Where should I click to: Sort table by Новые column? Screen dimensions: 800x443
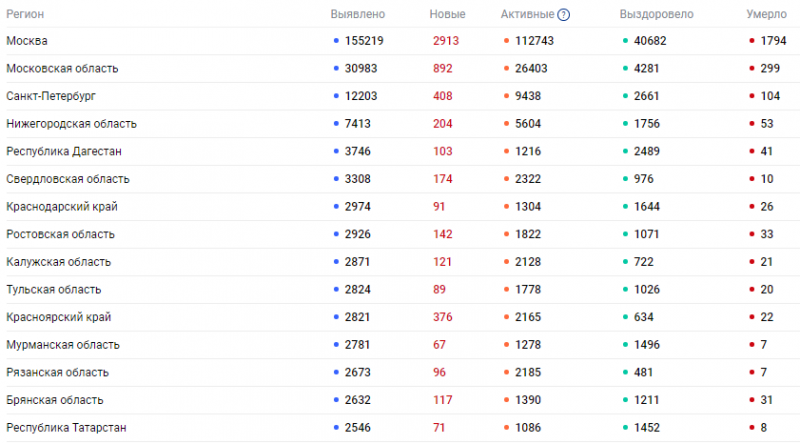[x=447, y=14]
